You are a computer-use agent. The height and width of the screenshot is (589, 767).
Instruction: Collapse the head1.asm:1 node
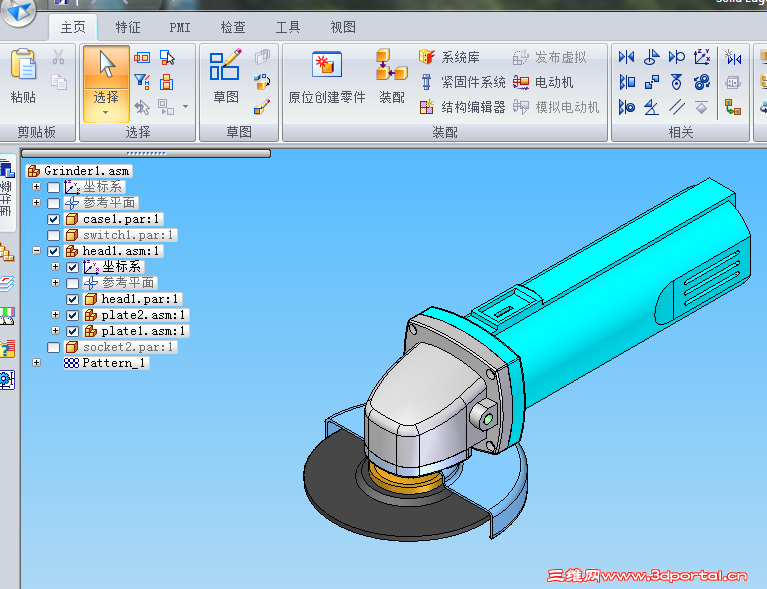37,250
